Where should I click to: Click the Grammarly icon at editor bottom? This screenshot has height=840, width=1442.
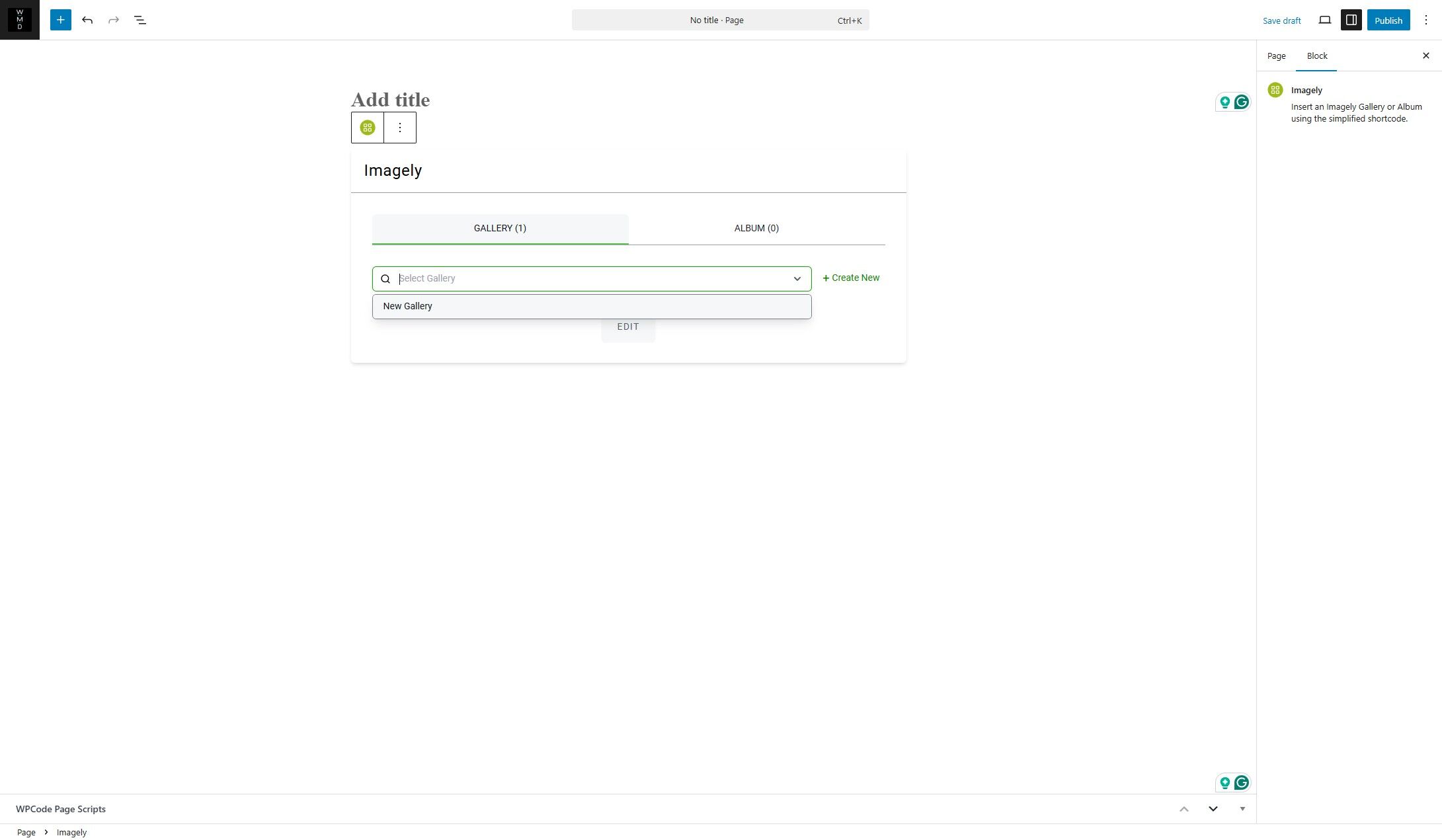tap(1242, 783)
